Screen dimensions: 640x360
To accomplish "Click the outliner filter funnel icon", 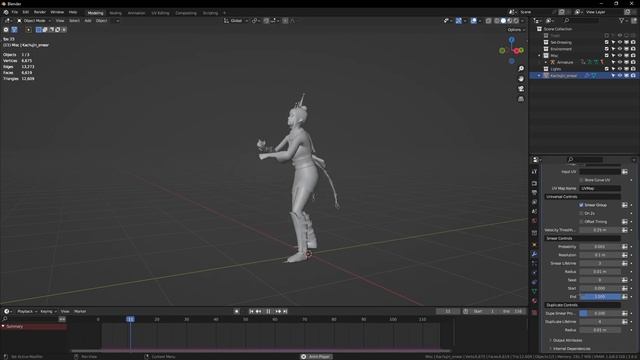I will tap(622, 20).
